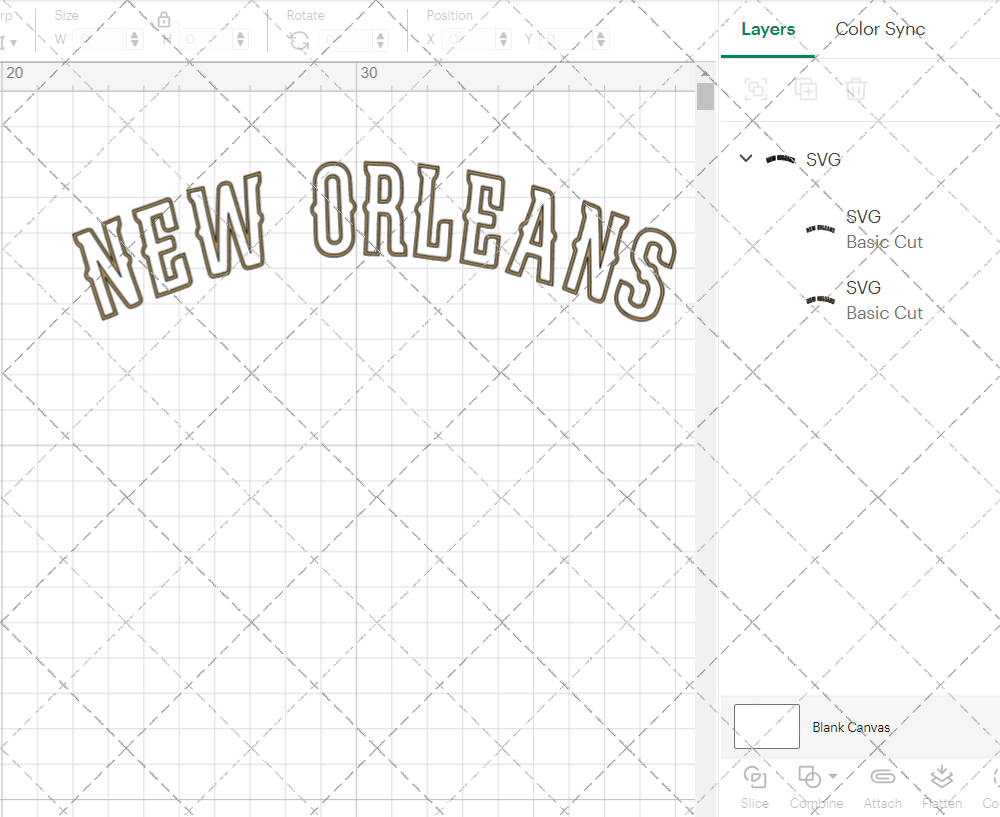Click the Flatten tool

tap(942, 788)
